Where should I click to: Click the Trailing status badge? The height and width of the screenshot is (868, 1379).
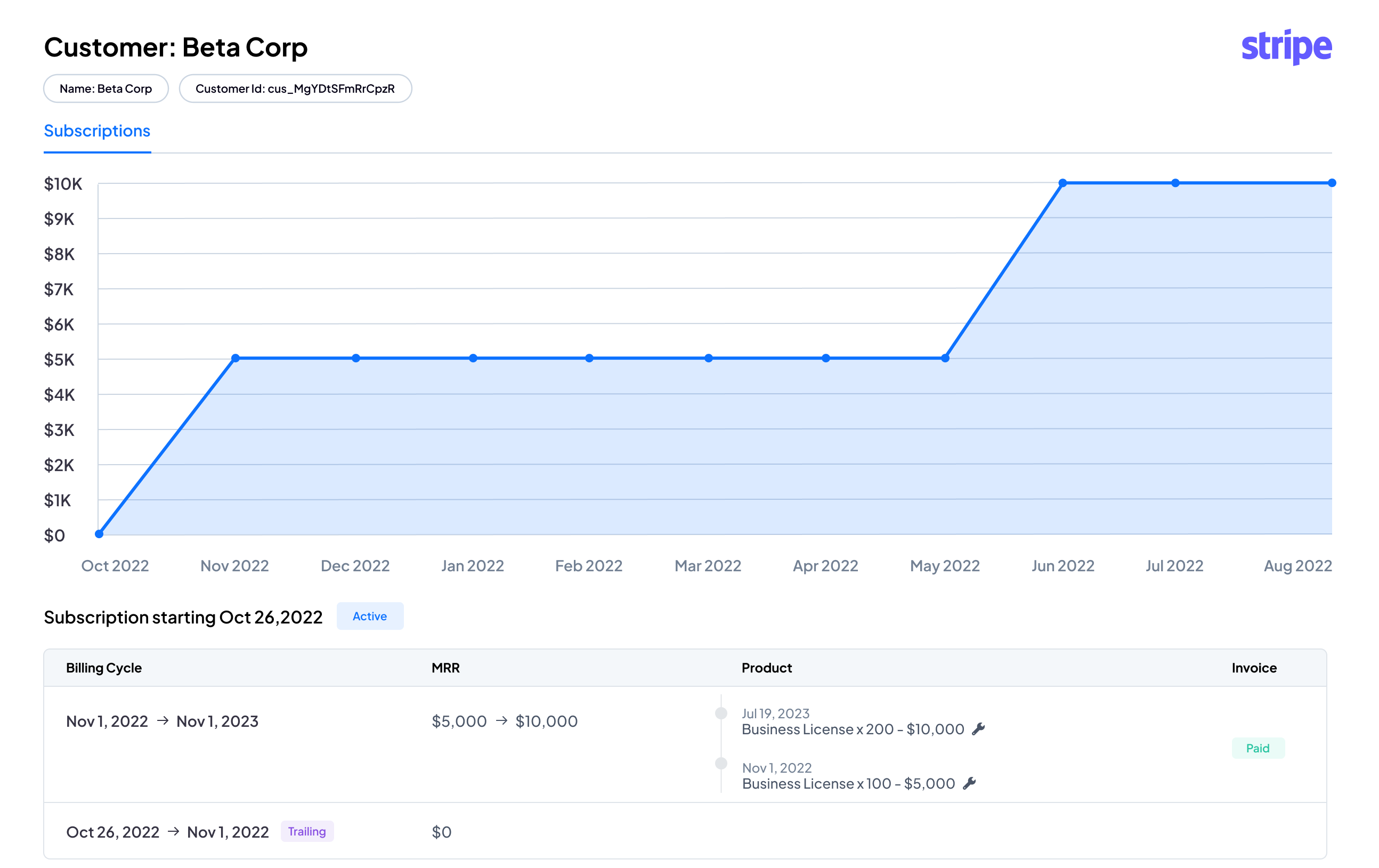[x=307, y=831]
